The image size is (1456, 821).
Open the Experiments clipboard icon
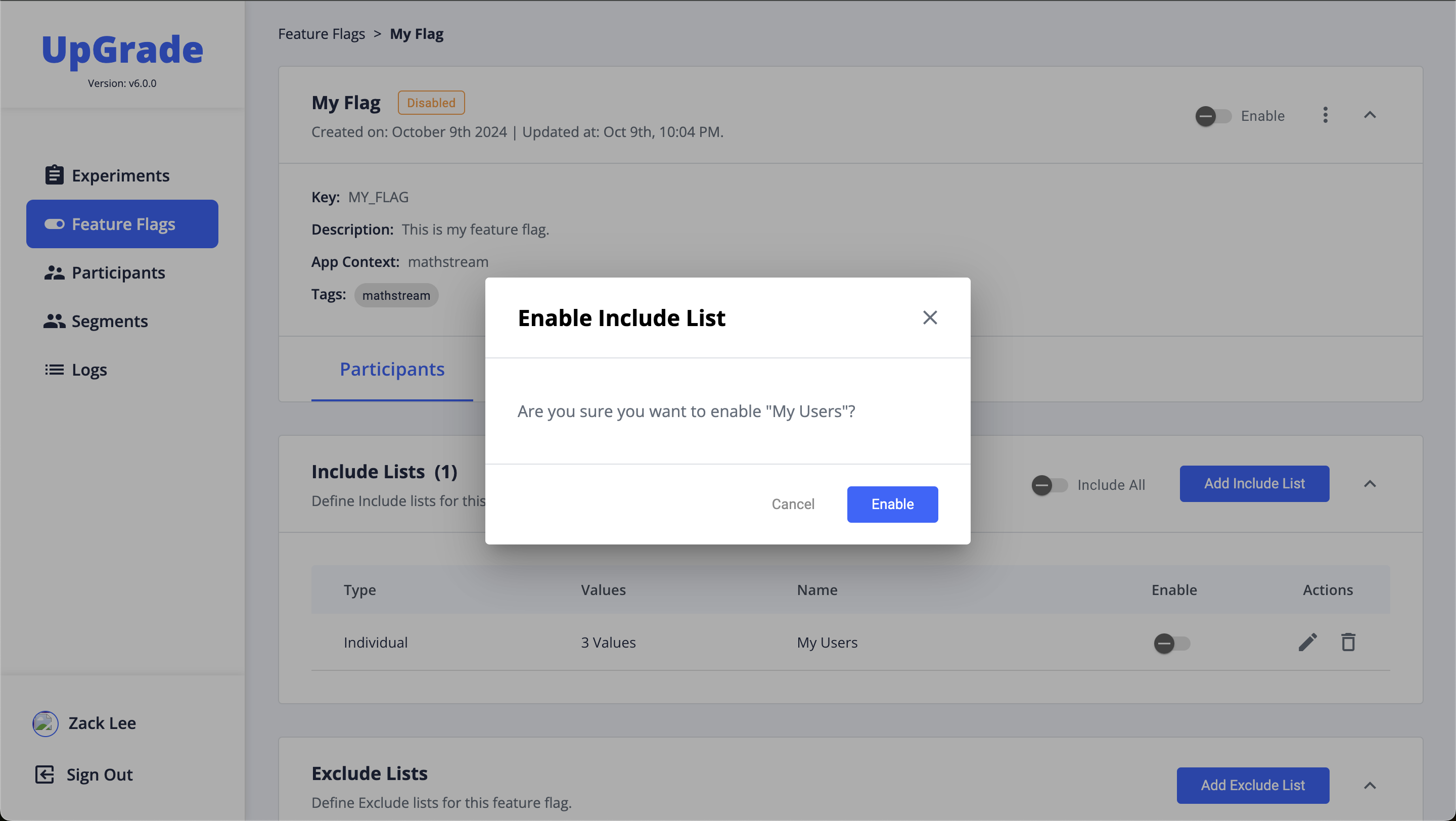54,175
